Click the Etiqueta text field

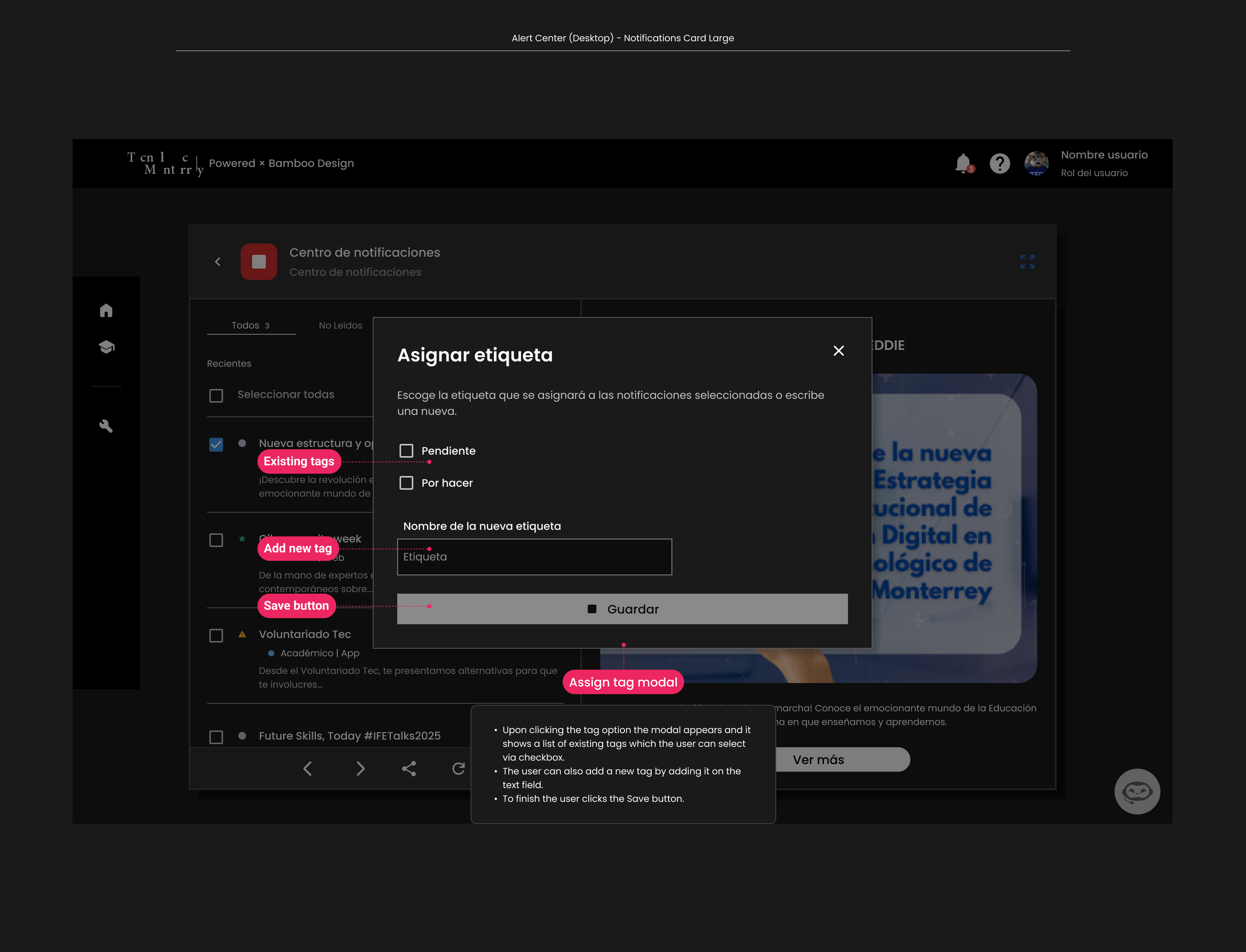point(534,557)
